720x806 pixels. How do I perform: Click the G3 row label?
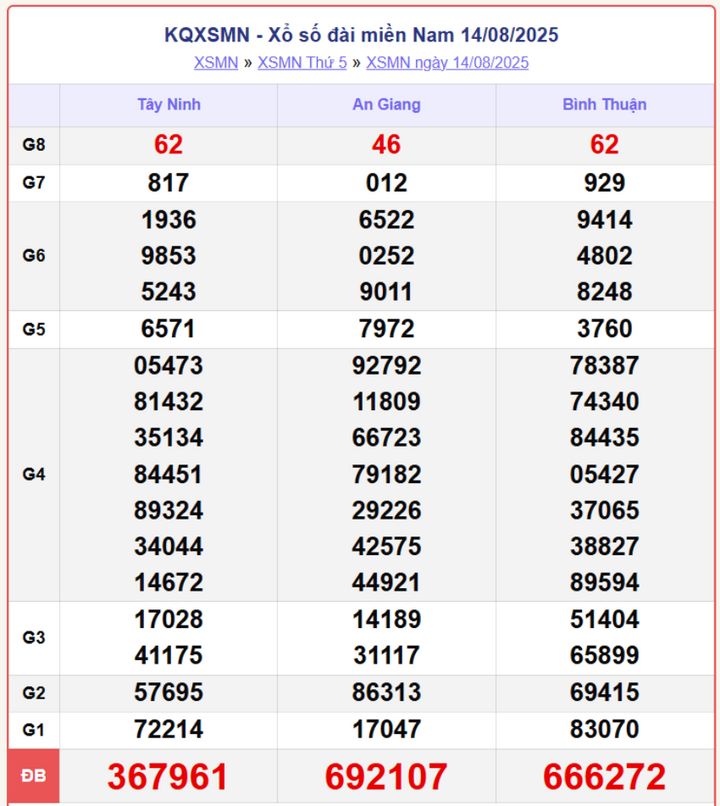[34, 637]
